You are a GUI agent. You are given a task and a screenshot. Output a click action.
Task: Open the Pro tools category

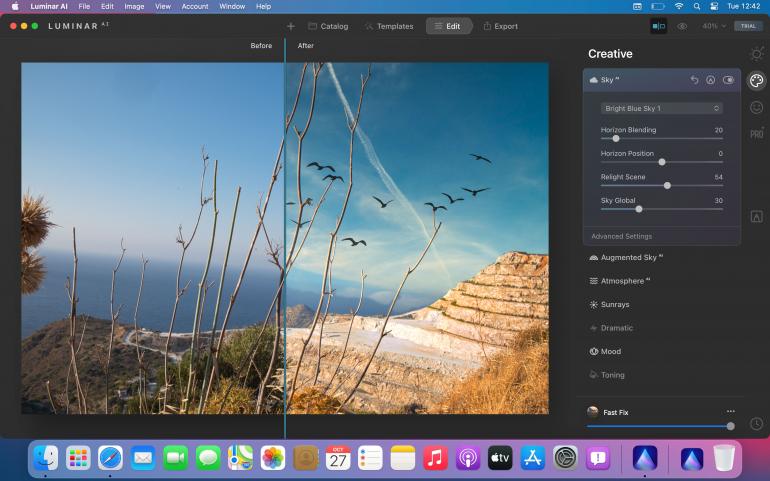(x=756, y=133)
